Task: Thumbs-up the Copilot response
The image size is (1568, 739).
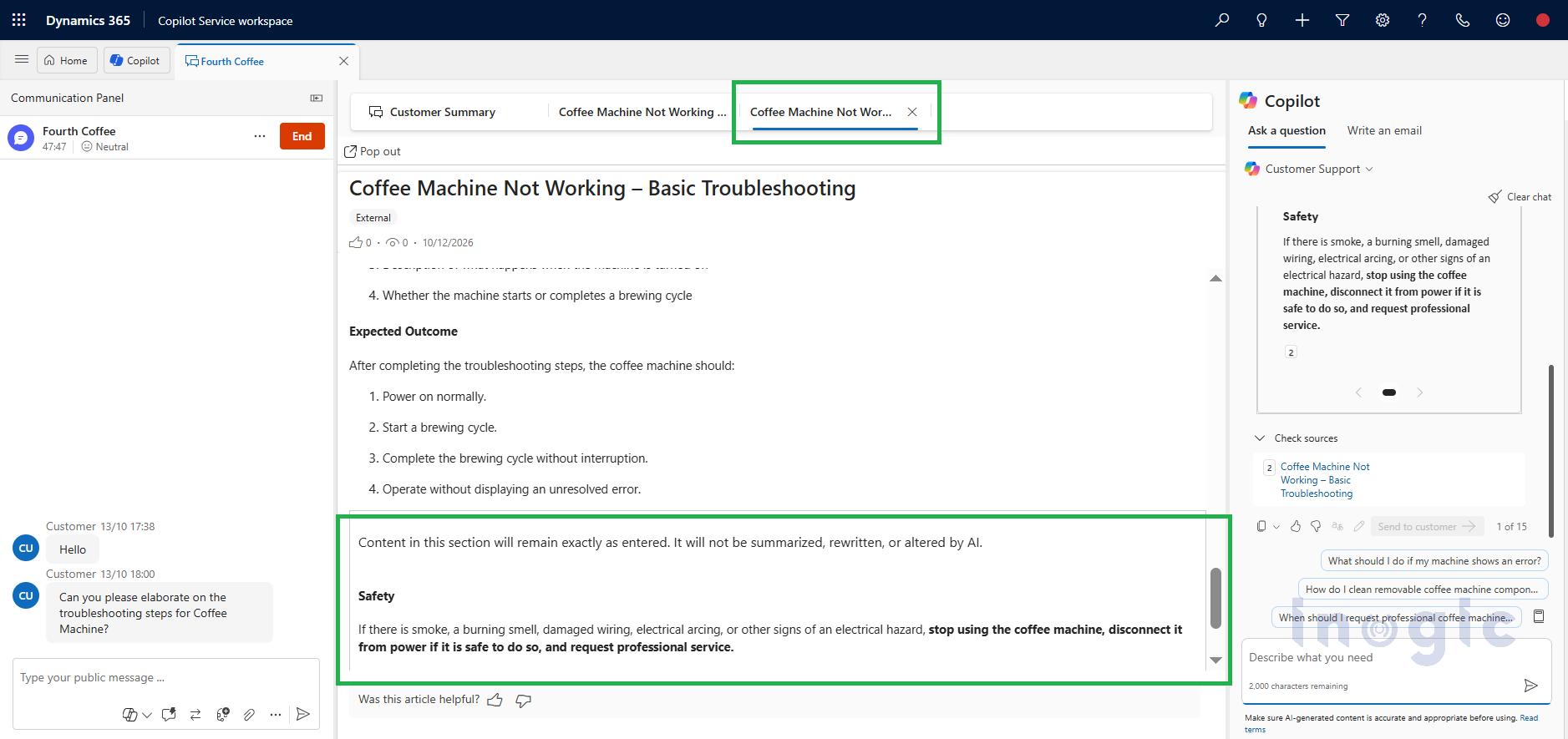Action: (1296, 526)
